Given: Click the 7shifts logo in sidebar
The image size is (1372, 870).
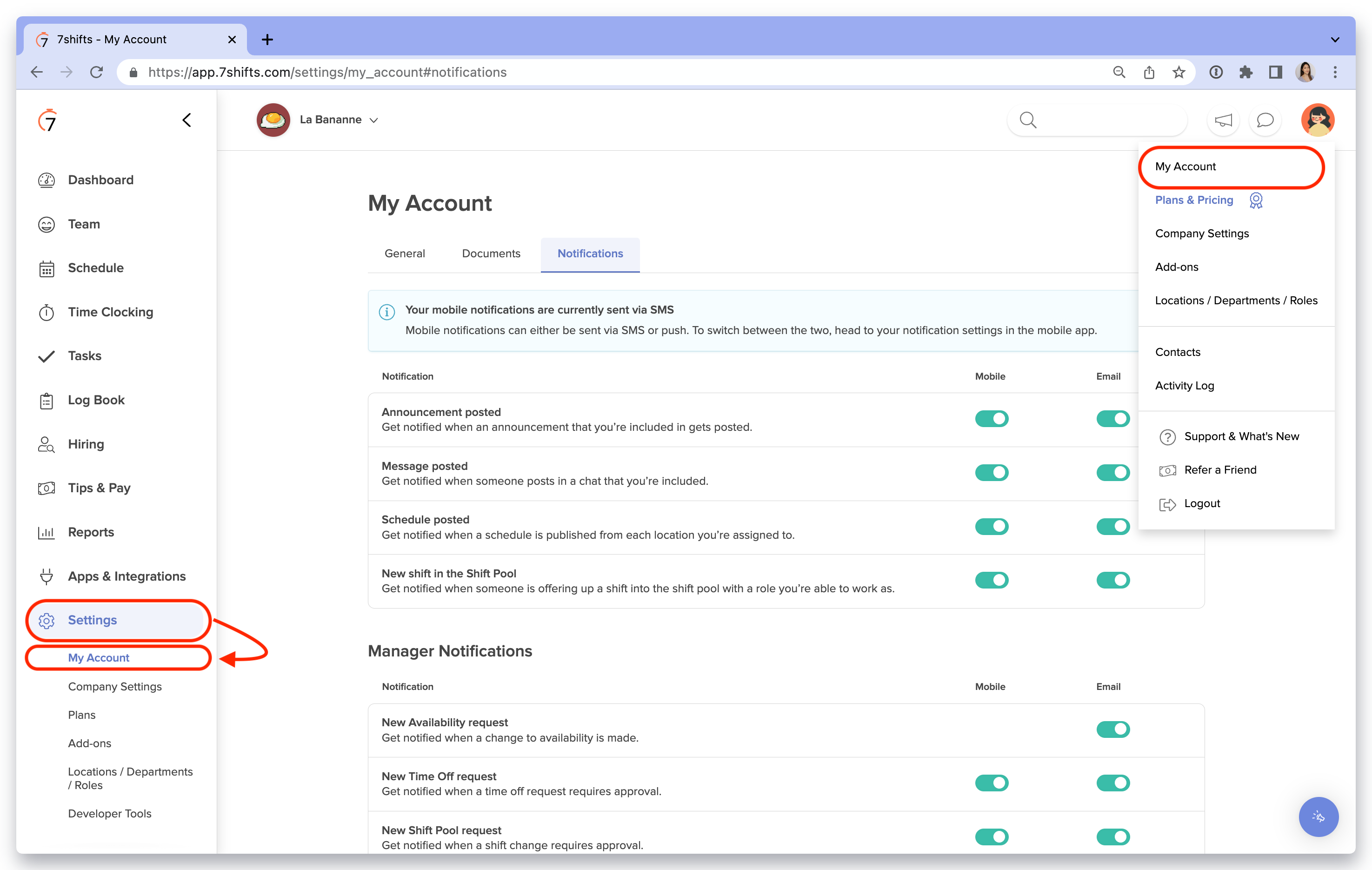Looking at the screenshot, I should point(48,120).
